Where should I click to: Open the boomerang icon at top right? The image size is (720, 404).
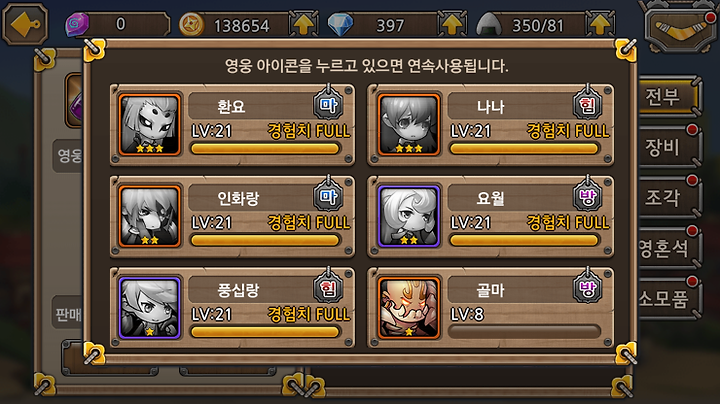(681, 29)
